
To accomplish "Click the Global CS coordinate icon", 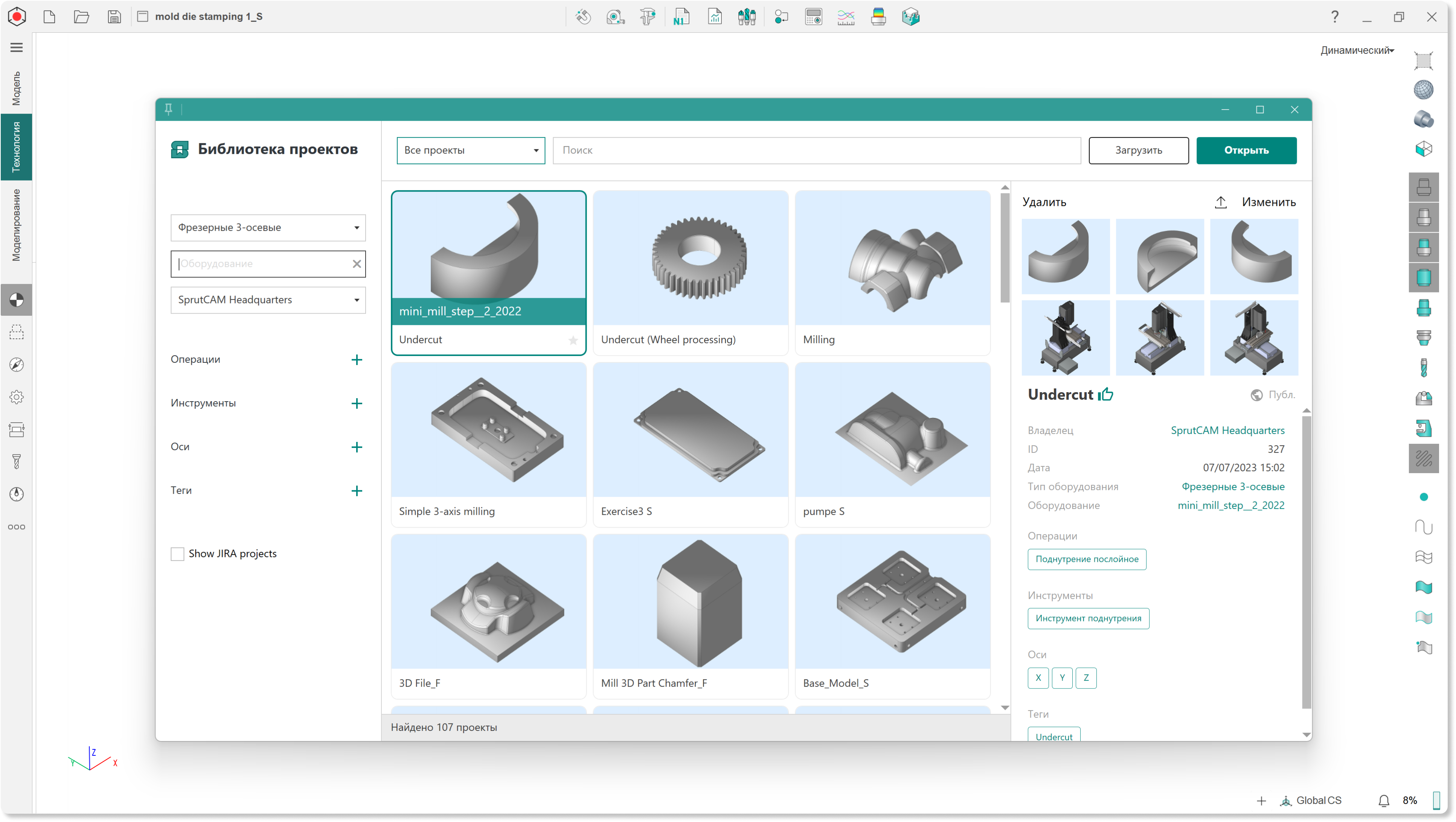I will click(x=1286, y=801).
